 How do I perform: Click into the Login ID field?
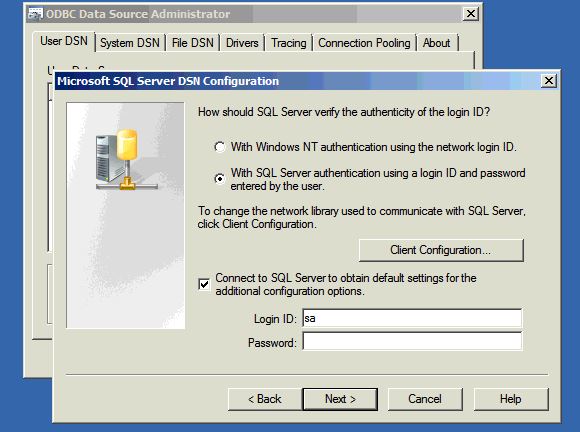412,318
